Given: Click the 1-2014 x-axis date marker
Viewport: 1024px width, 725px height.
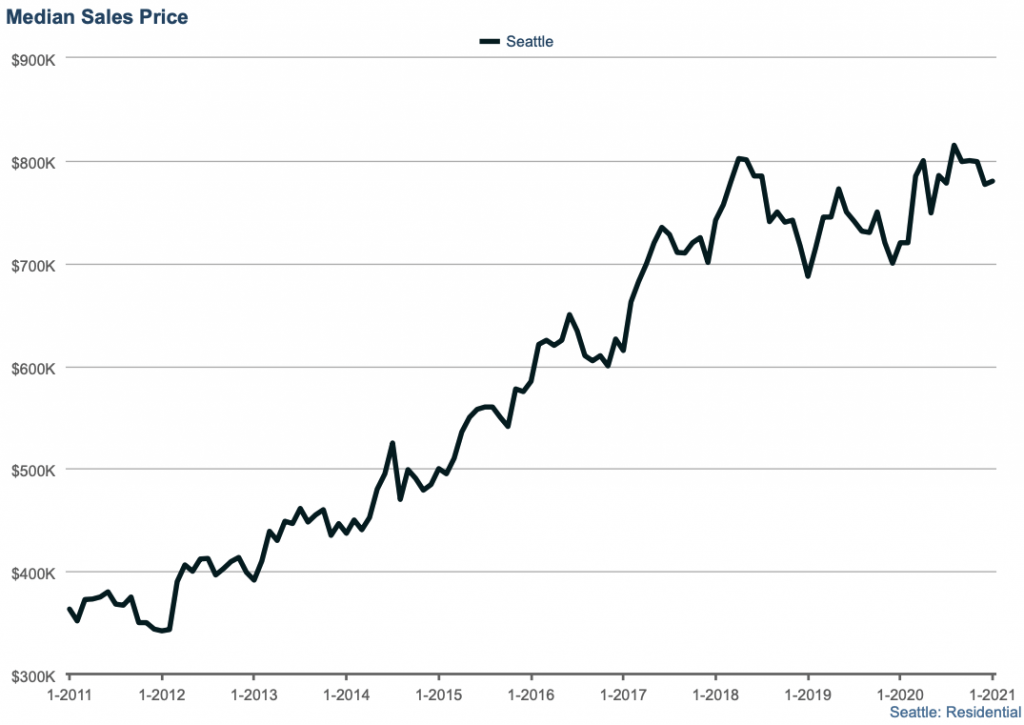Looking at the screenshot, I should click(346, 692).
